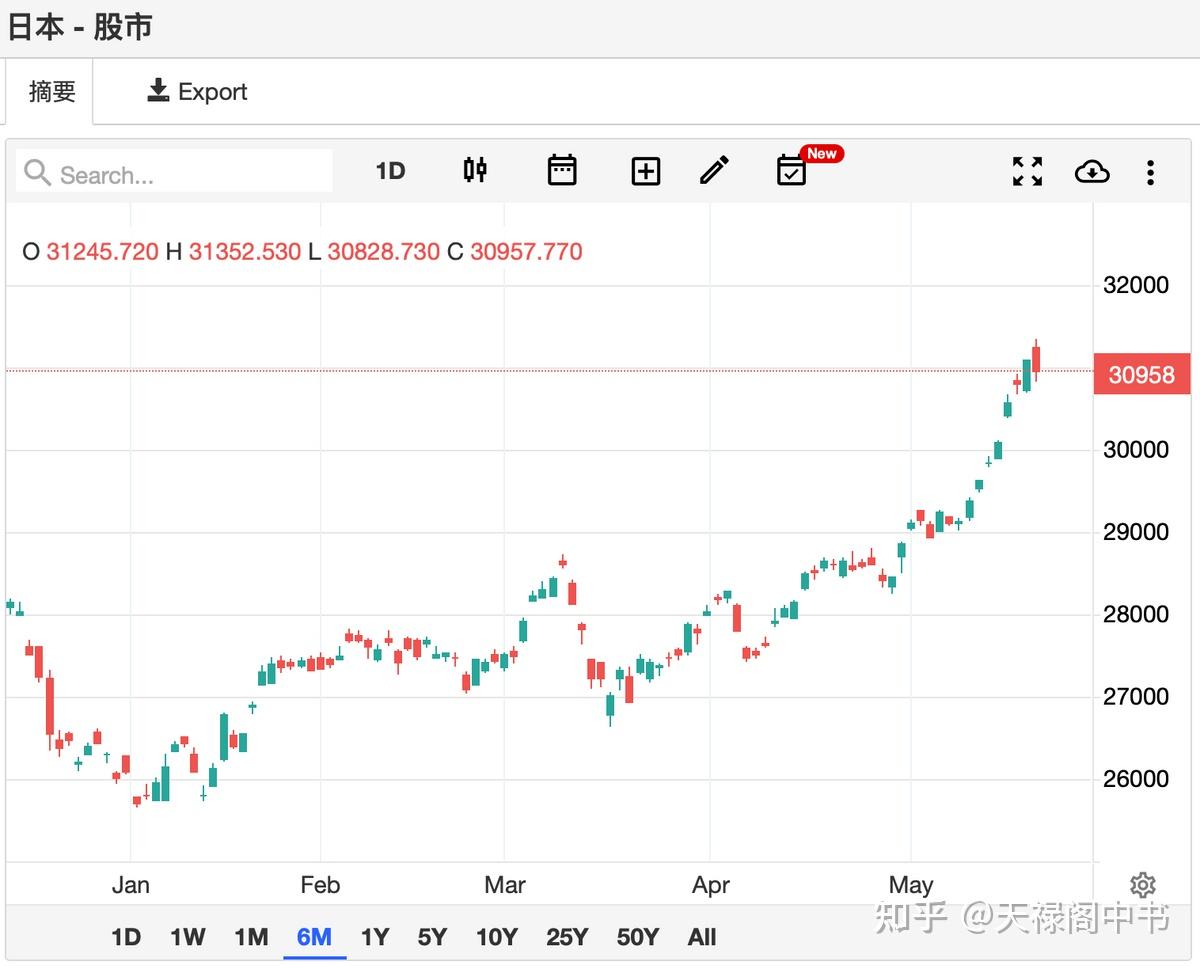Open chart settings gear icon

point(1142,885)
